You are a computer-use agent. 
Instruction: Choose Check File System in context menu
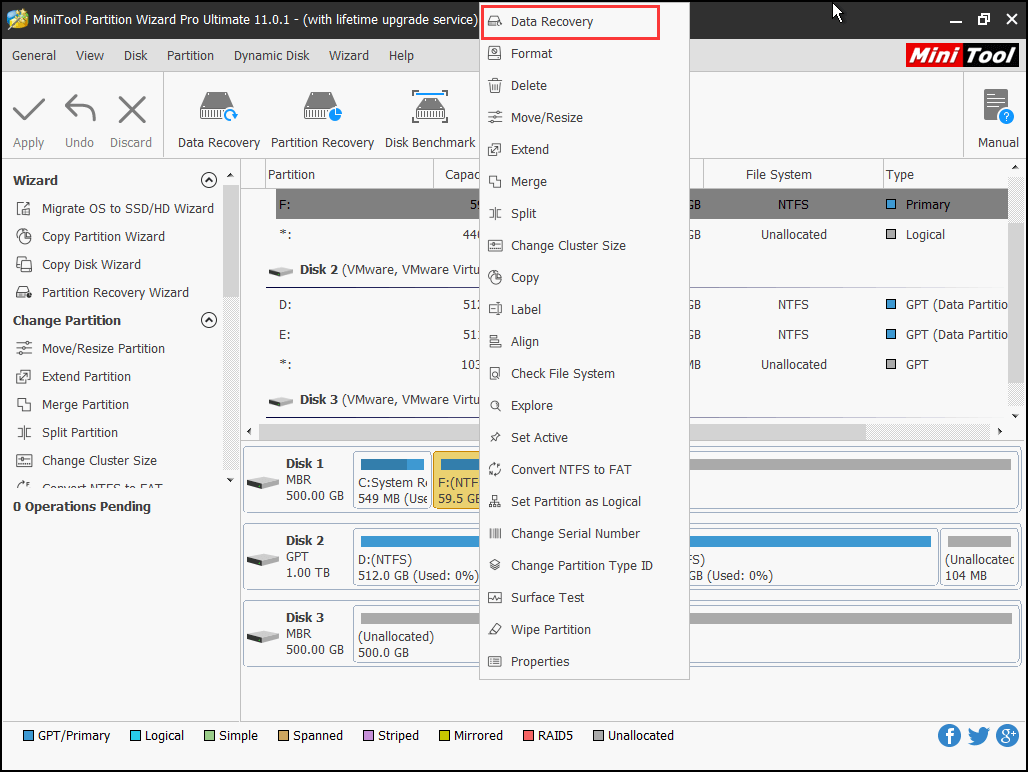coord(584,374)
